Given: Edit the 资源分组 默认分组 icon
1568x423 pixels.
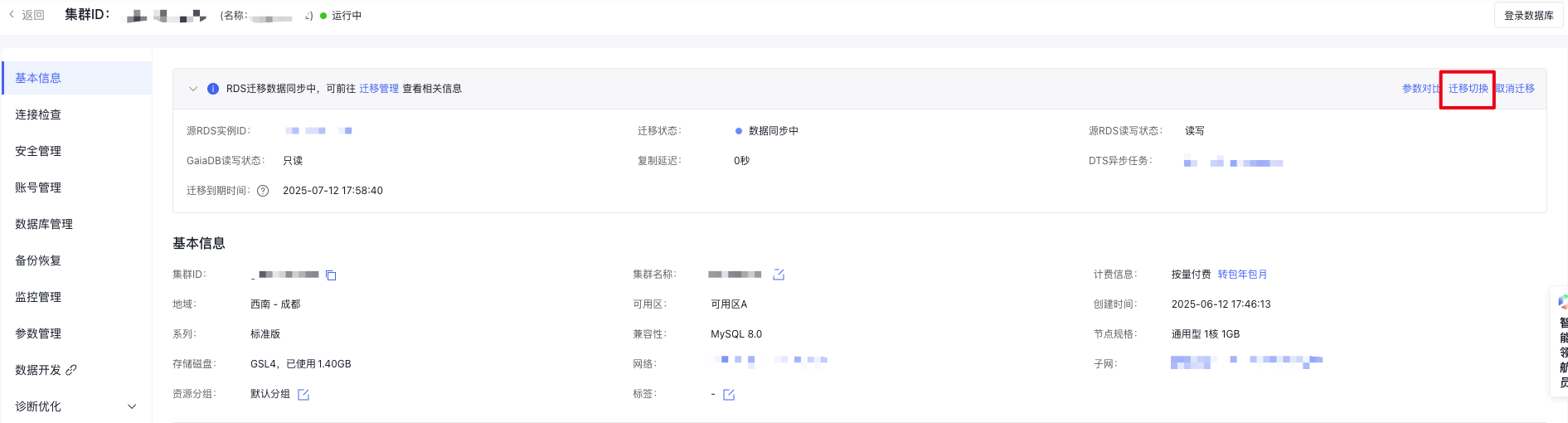Looking at the screenshot, I should [303, 395].
